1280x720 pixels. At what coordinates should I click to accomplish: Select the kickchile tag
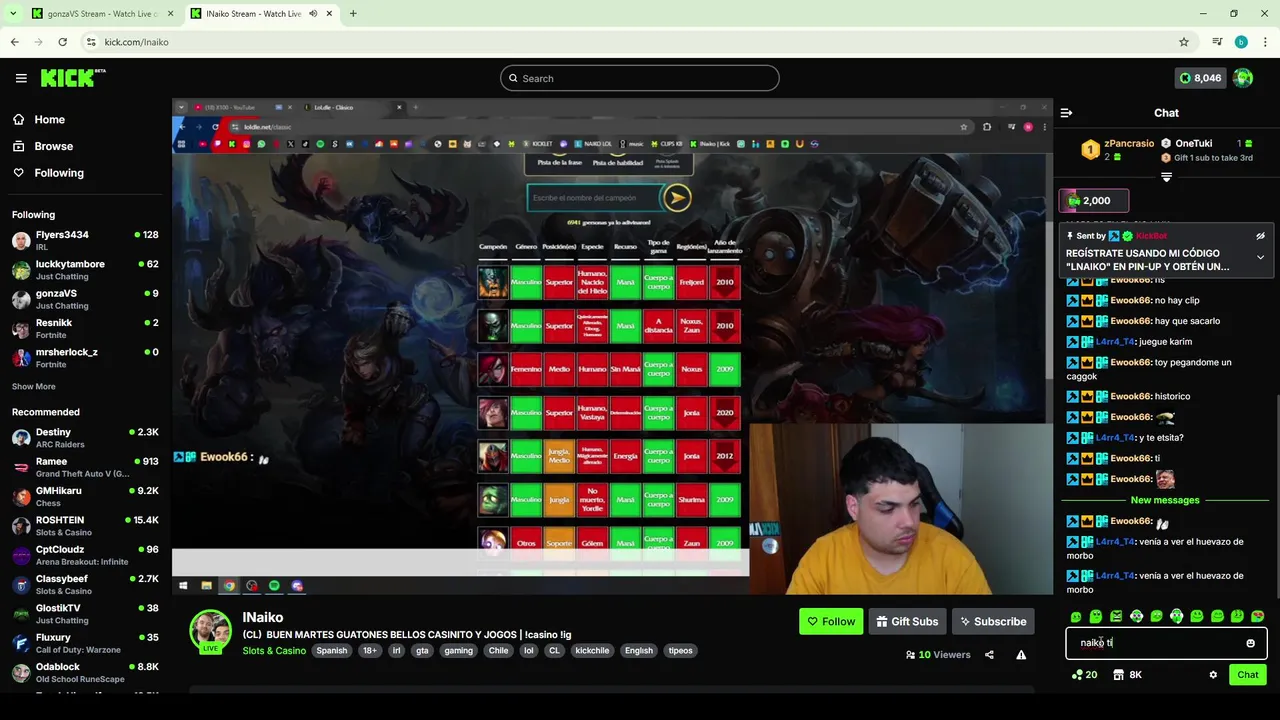point(592,651)
